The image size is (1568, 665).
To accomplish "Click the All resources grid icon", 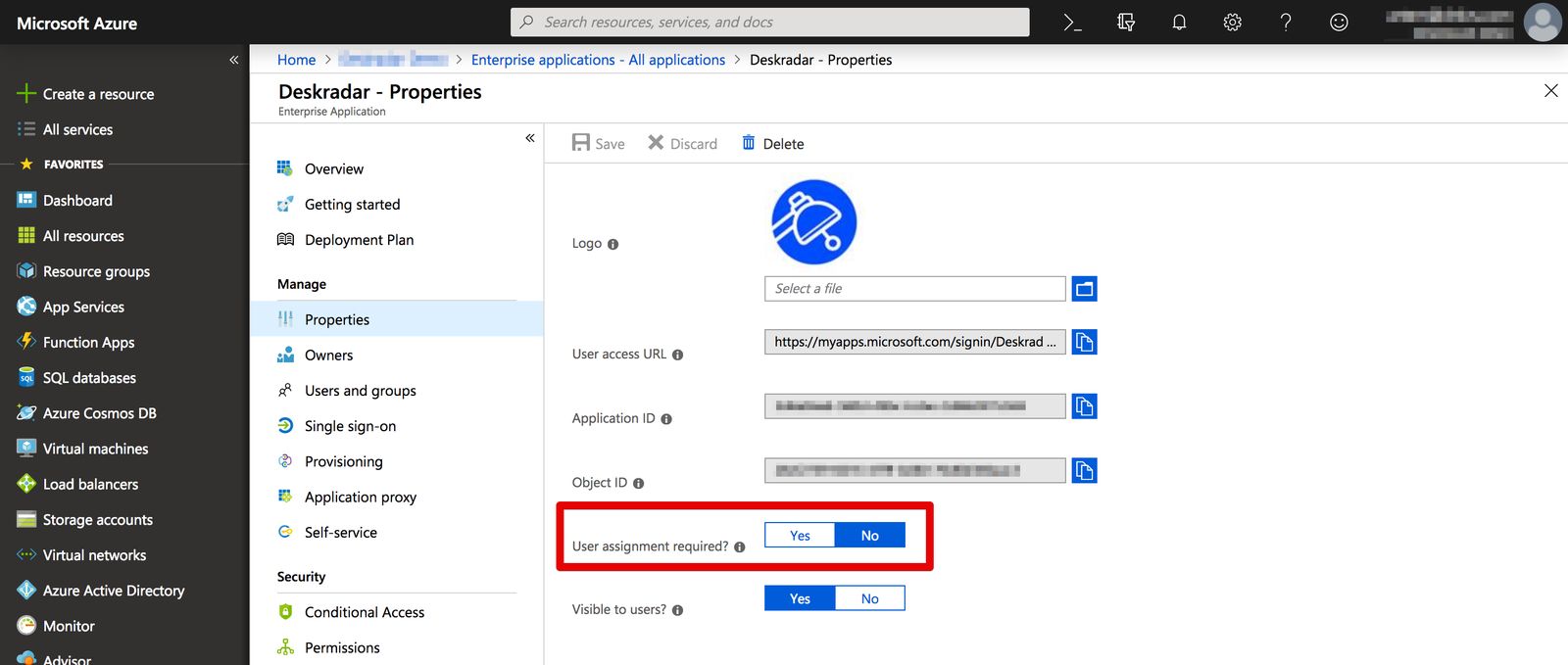I will click(x=26, y=235).
